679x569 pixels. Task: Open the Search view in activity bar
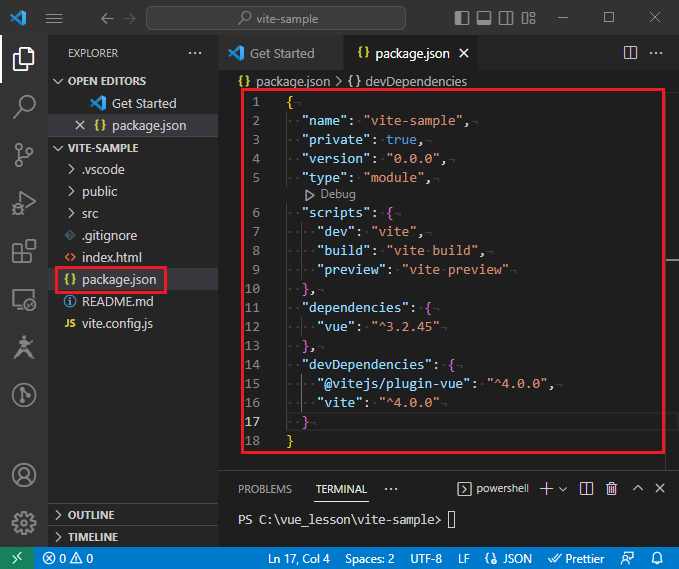point(23,107)
